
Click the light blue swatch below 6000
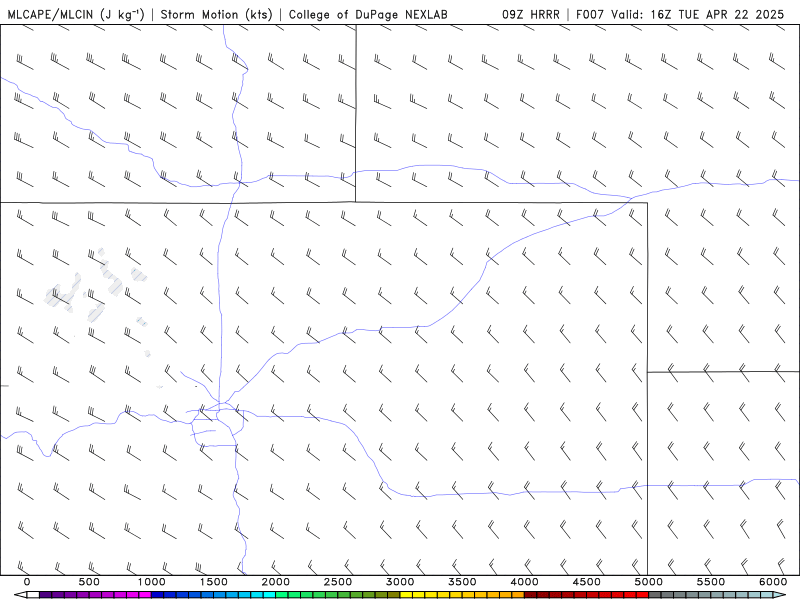[767, 595]
